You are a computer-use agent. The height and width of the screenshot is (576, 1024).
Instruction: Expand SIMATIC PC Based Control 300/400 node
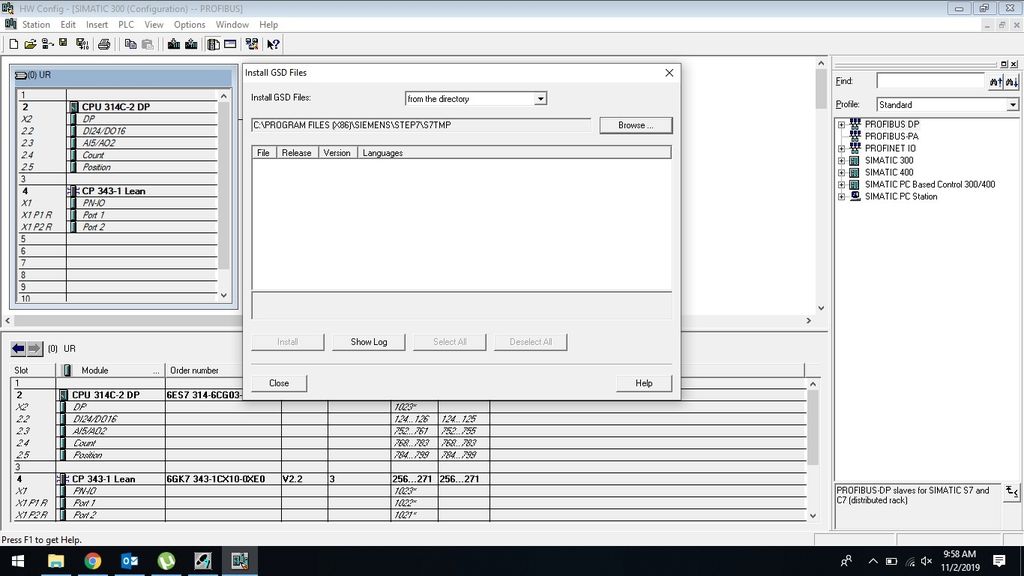click(841, 184)
